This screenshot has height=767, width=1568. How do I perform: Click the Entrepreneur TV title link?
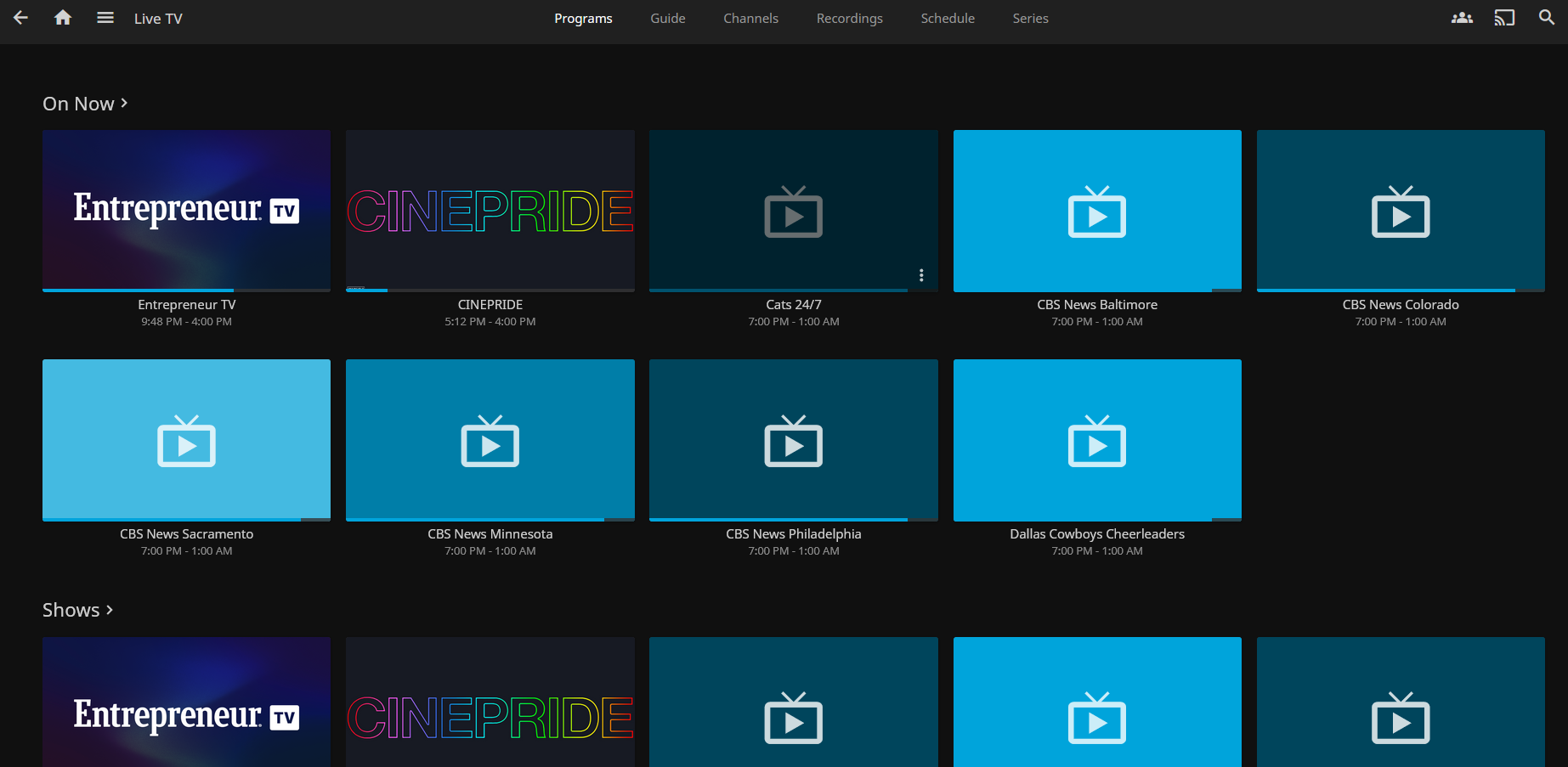coord(186,305)
